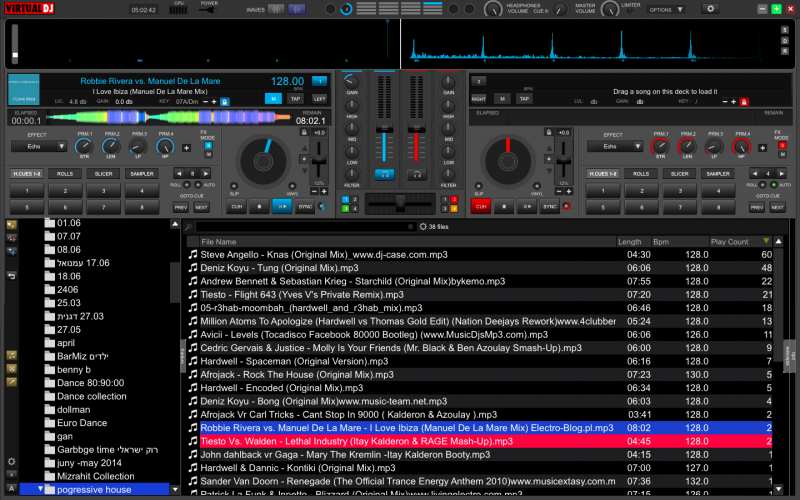Add effect slot with plus on right deck
Viewport: 800px width, 500px height.
click(762, 148)
